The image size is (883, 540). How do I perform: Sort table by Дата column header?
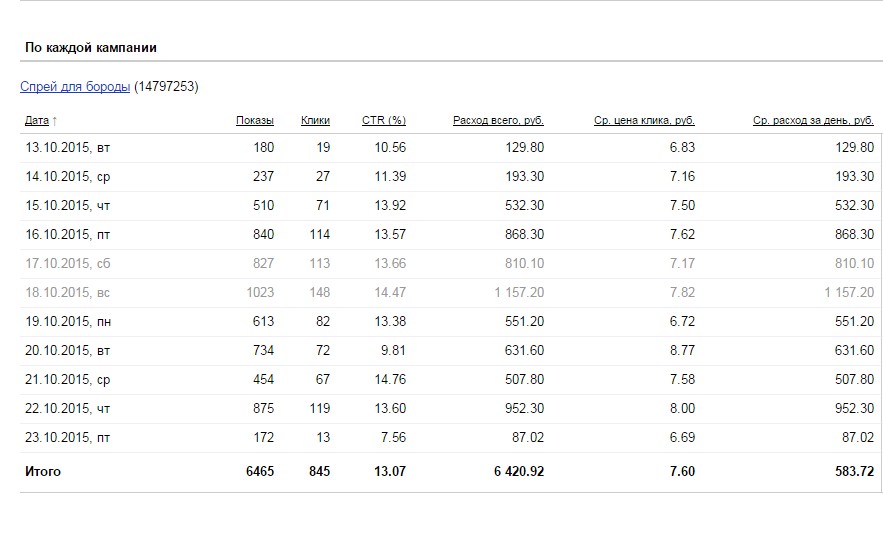point(36,121)
